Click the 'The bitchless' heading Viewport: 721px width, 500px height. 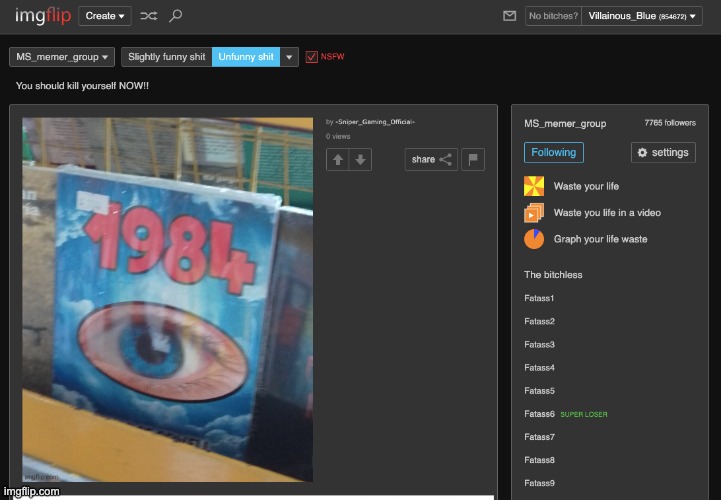pos(553,275)
